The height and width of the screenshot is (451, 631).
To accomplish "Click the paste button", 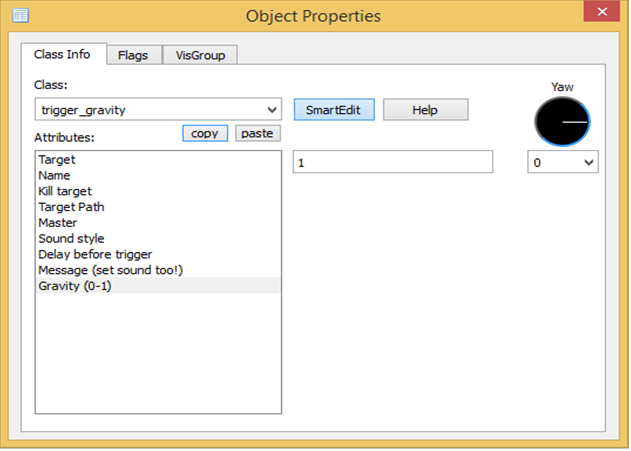I will click(x=258, y=133).
